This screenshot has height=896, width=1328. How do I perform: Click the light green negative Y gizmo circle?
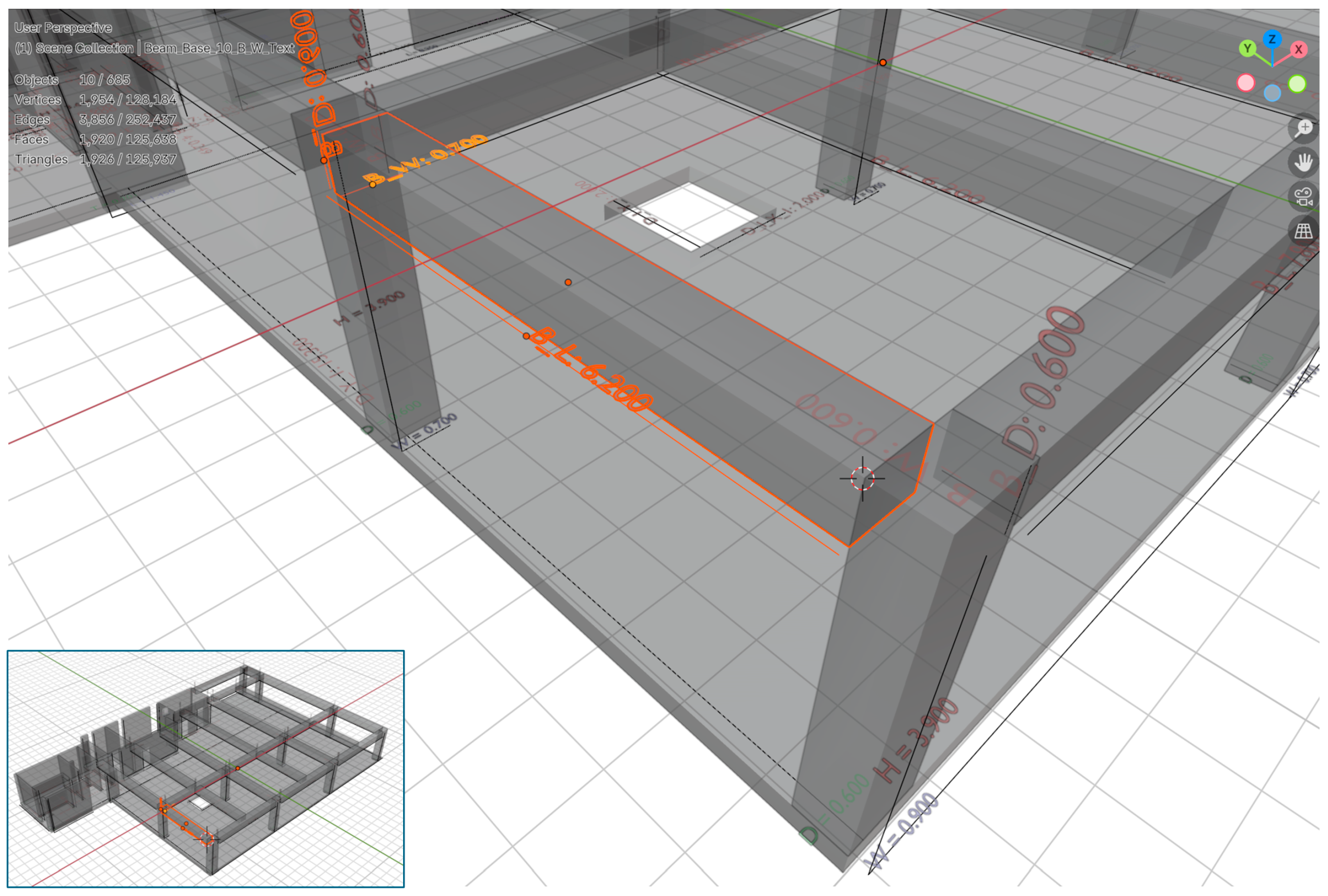coord(1296,84)
